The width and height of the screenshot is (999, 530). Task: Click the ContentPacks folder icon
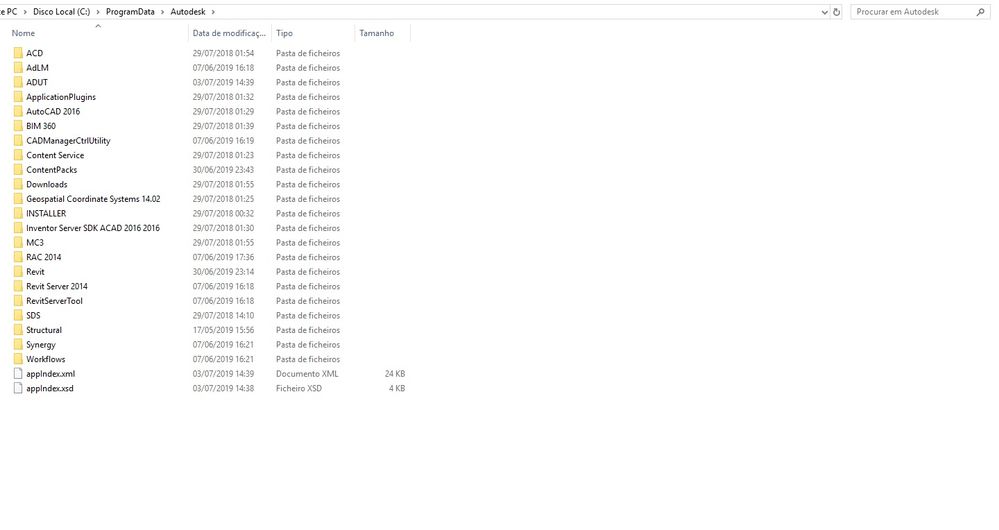[18, 170]
